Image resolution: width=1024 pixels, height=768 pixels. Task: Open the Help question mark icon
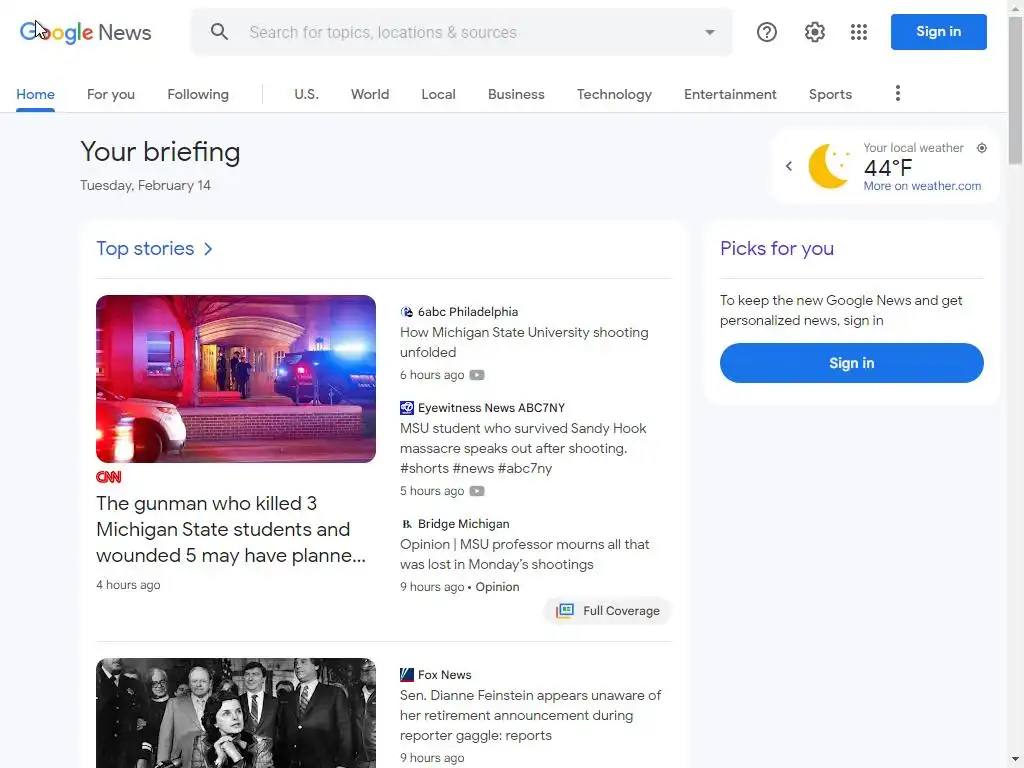coord(767,32)
